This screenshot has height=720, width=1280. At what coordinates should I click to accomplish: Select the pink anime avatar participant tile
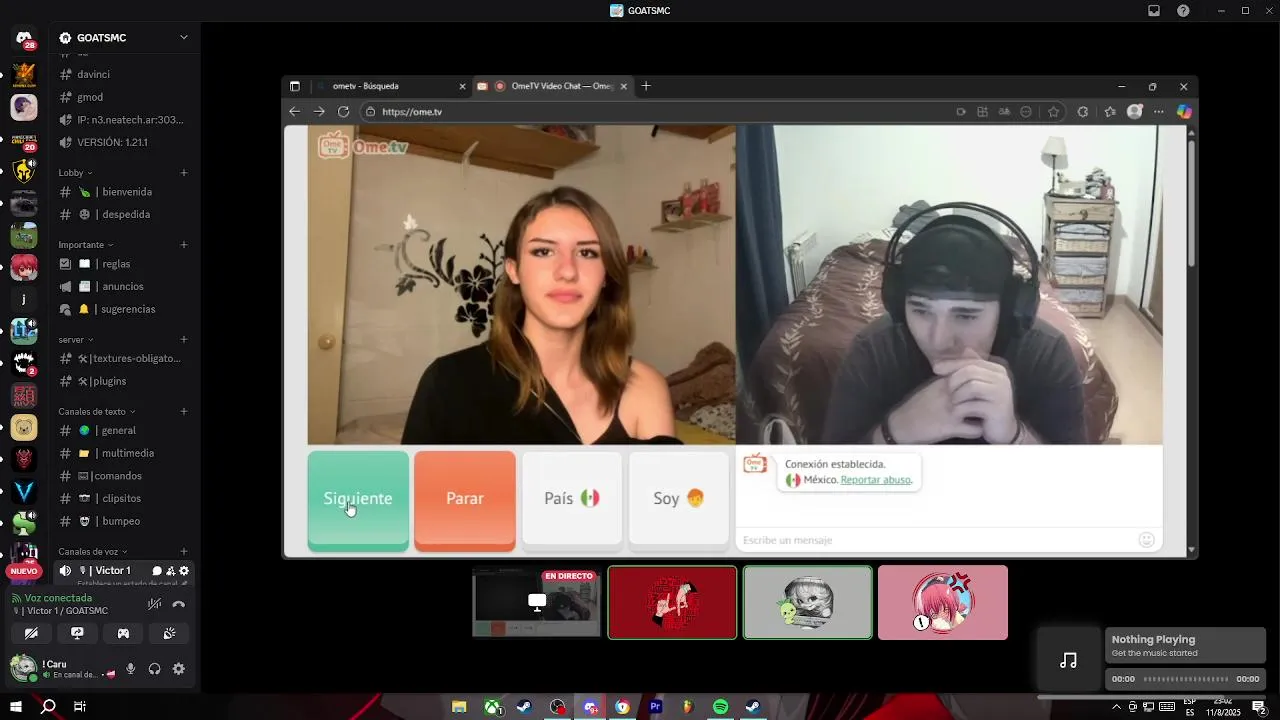[943, 602]
